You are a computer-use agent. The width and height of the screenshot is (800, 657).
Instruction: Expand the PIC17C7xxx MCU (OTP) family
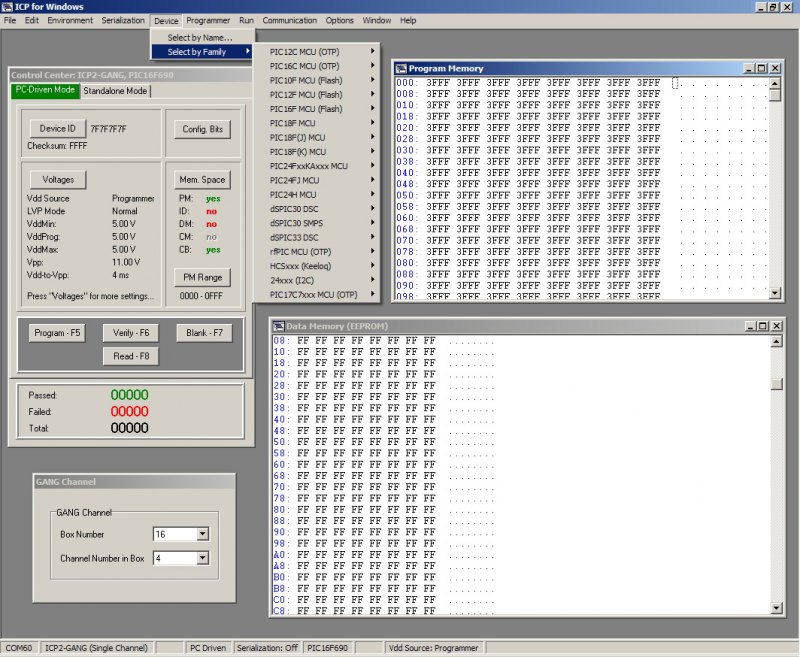[x=316, y=294]
